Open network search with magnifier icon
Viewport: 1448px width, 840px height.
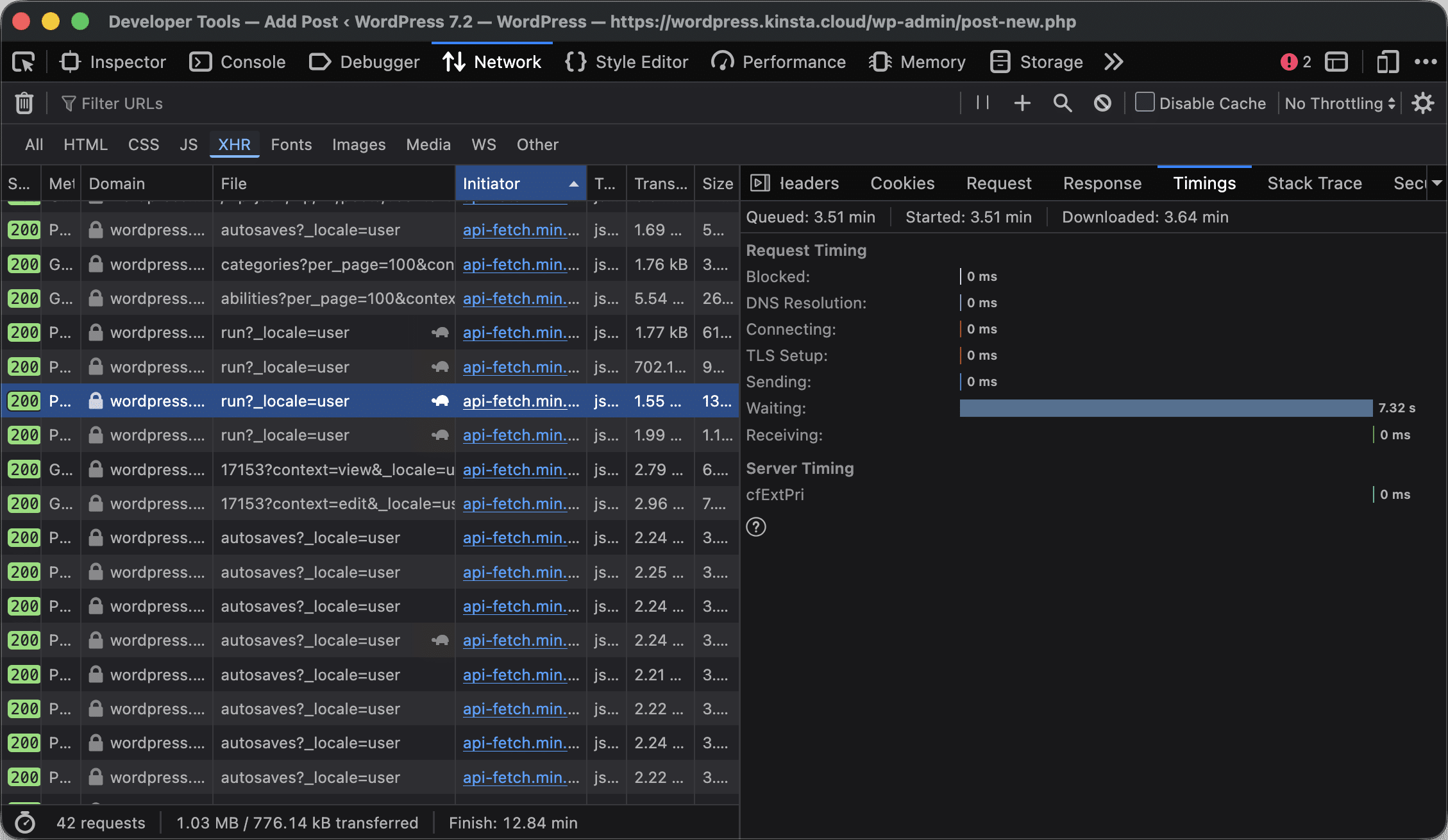point(1063,103)
